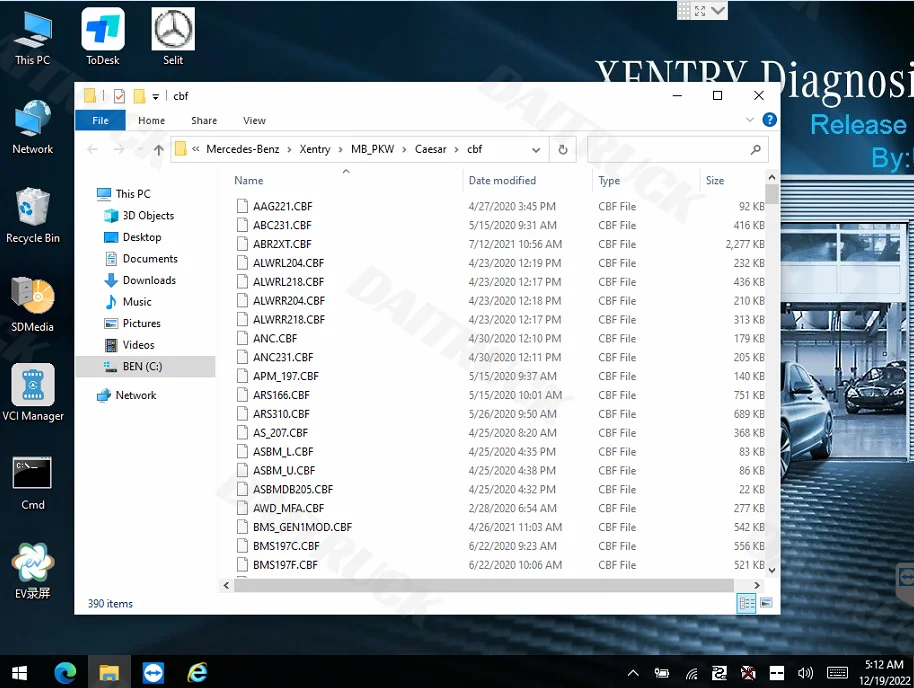Open the recent locations dropdown arrow
The height and width of the screenshot is (688, 914).
click(140, 149)
